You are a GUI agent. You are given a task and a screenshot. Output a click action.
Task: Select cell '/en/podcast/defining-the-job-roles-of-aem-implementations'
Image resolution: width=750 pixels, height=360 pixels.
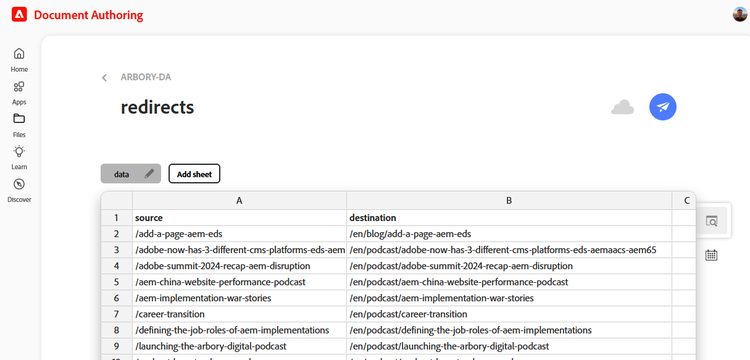coord(509,330)
